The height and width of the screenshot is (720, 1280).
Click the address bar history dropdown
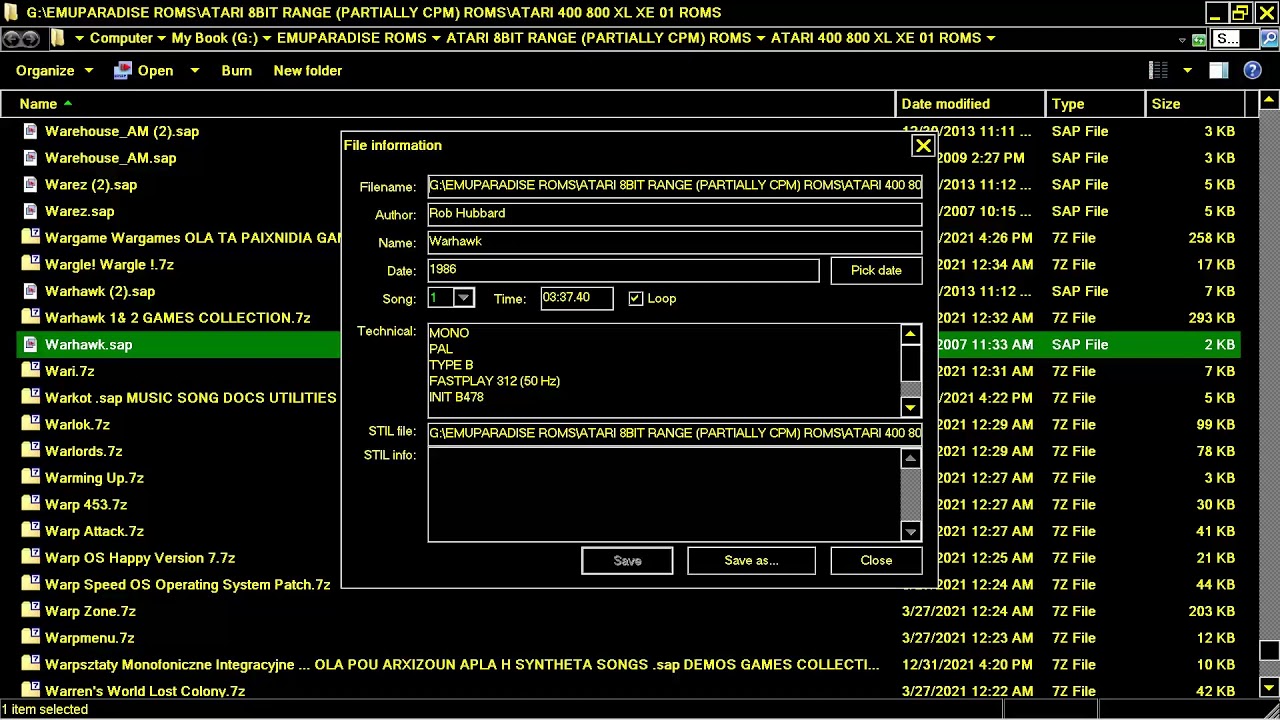pyautogui.click(x=1182, y=39)
